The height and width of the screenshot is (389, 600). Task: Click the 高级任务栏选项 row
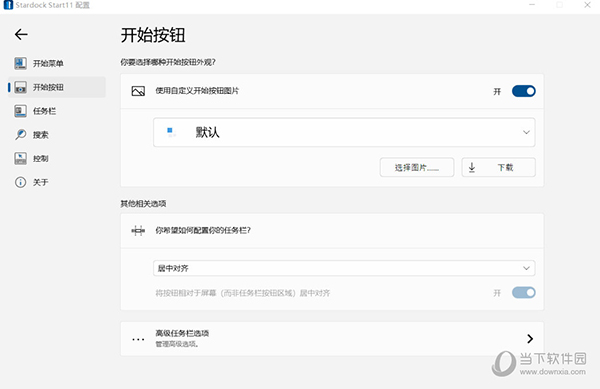point(332,339)
